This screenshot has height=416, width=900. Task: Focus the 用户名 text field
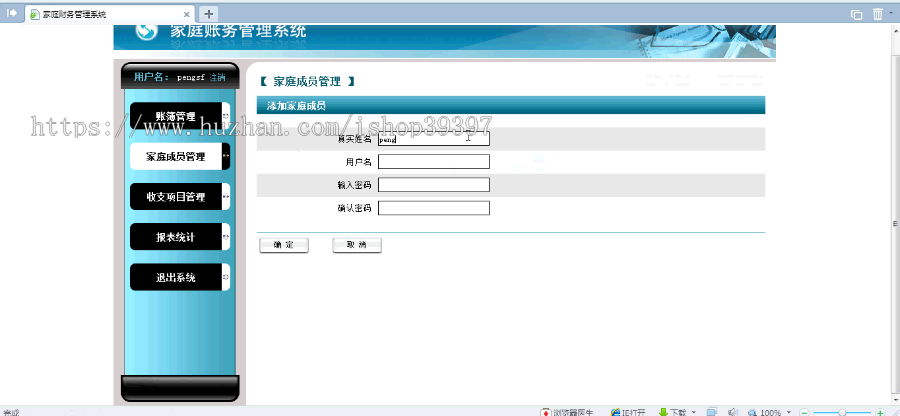(434, 162)
